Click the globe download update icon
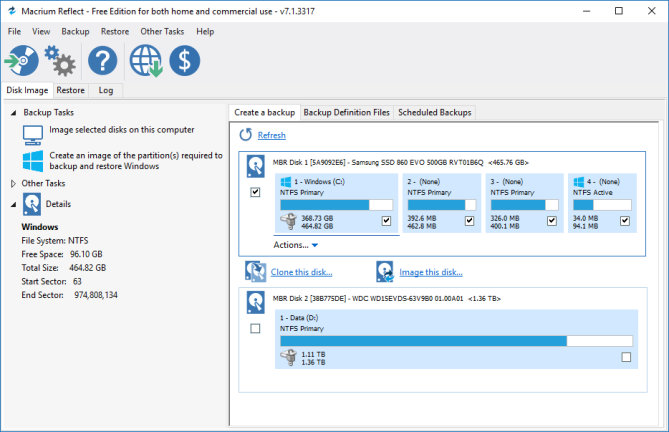This screenshot has width=669, height=432. click(146, 61)
